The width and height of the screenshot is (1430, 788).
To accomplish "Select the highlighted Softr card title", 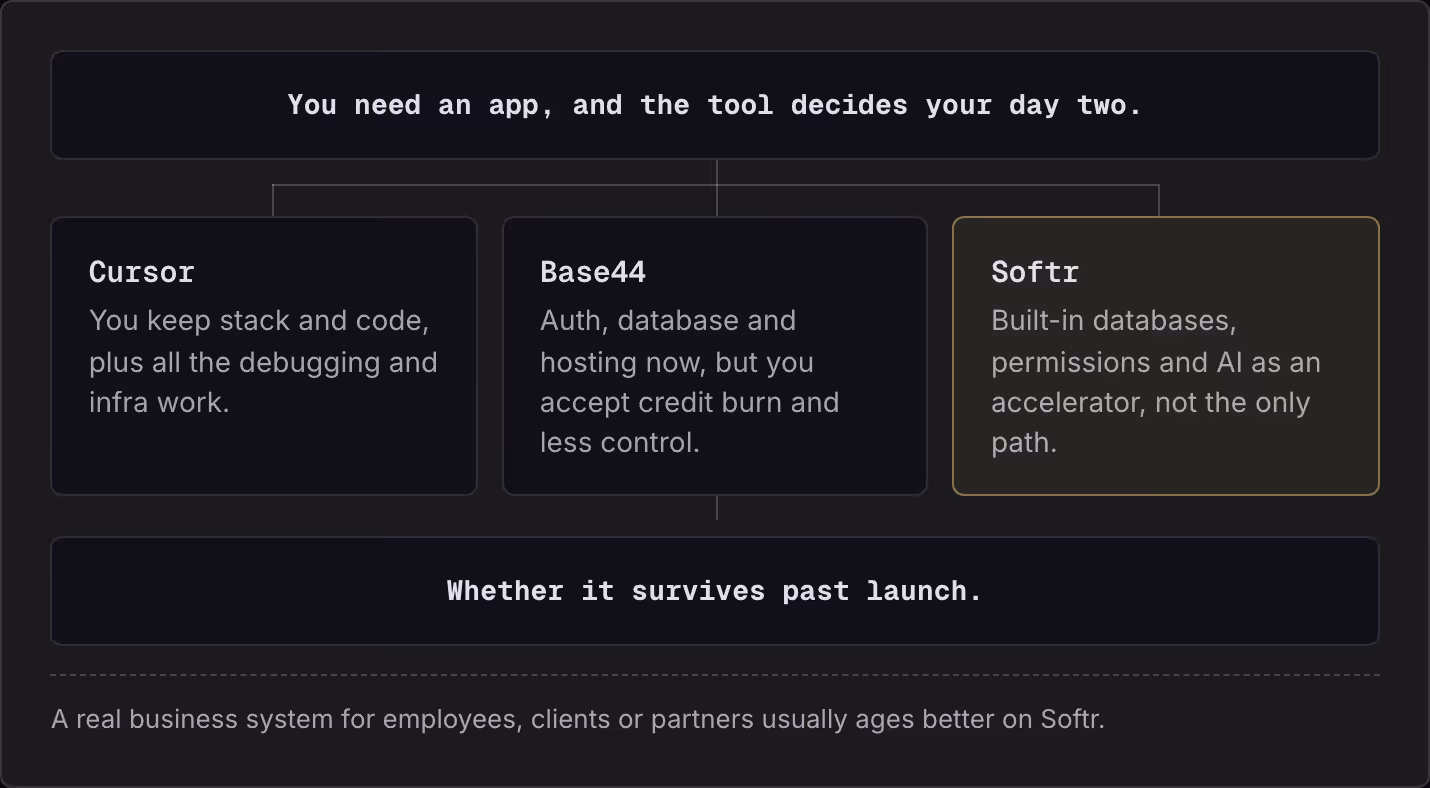I will [x=1035, y=272].
